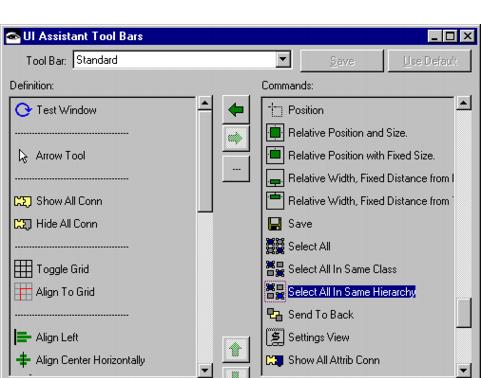Click Commands list scroll down arrow
Viewport: 482px width, 378px height.
464,370
